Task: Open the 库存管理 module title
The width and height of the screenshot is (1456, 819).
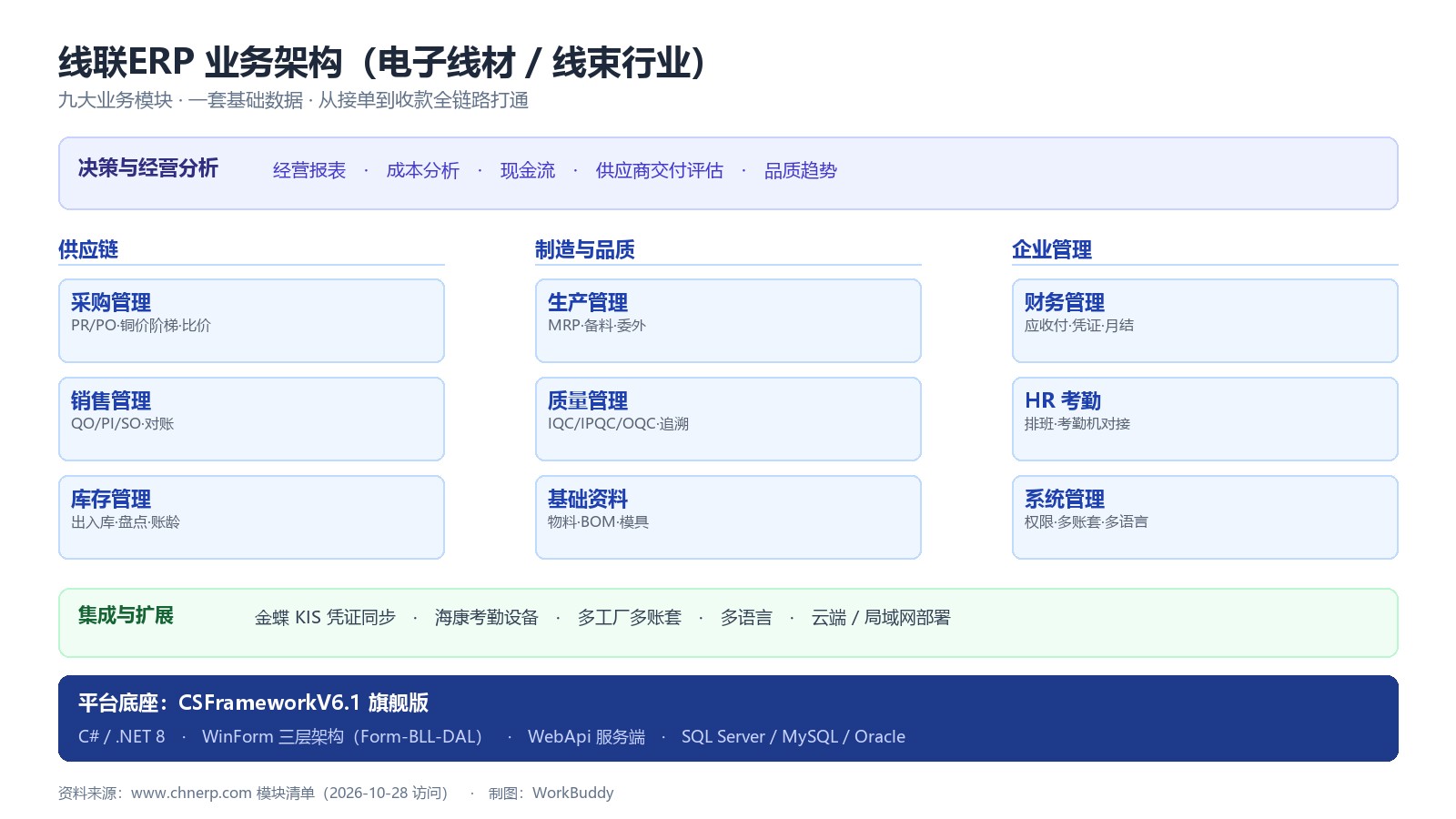Action: tap(111, 499)
